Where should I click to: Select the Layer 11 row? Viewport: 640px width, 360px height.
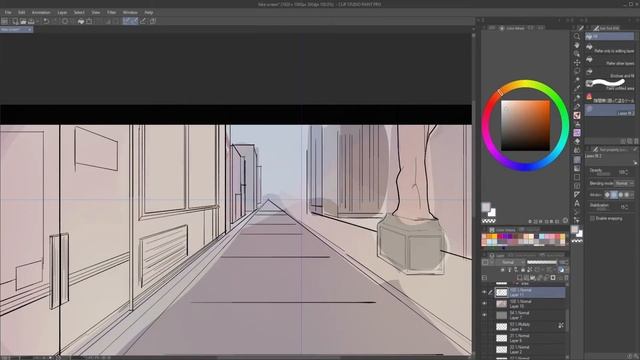click(x=530, y=292)
